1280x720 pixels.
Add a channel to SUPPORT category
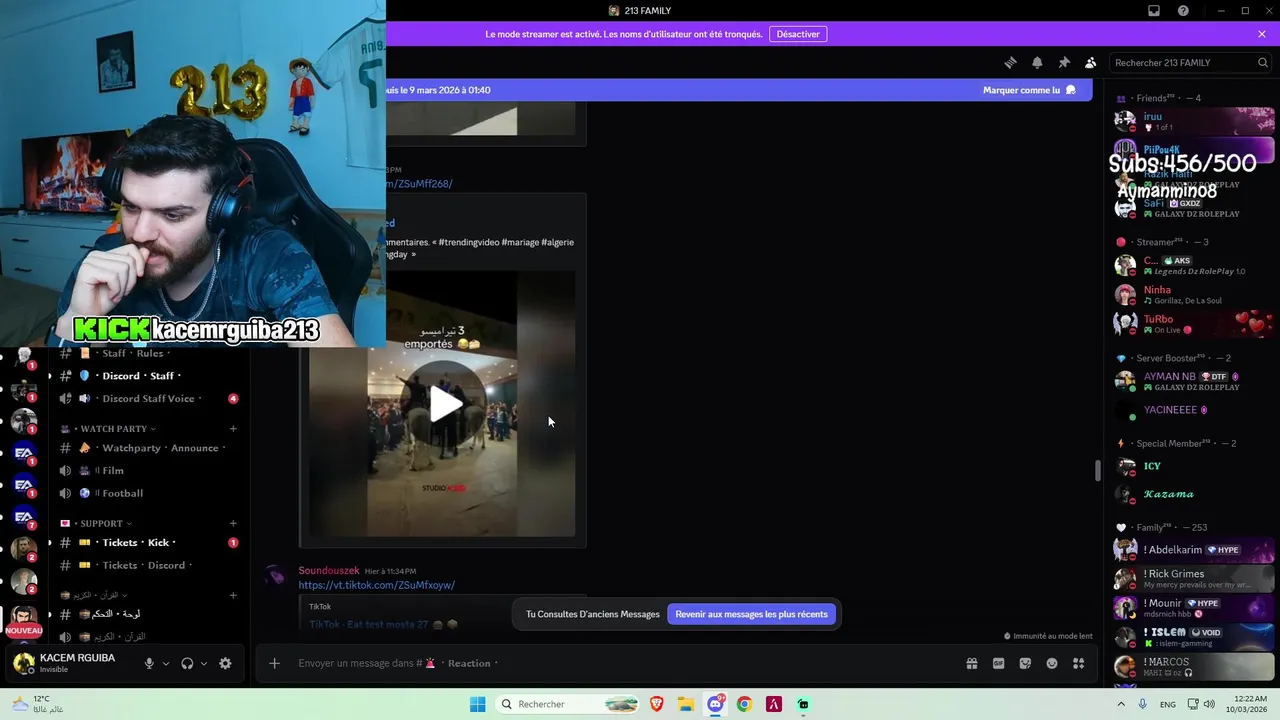tap(233, 524)
